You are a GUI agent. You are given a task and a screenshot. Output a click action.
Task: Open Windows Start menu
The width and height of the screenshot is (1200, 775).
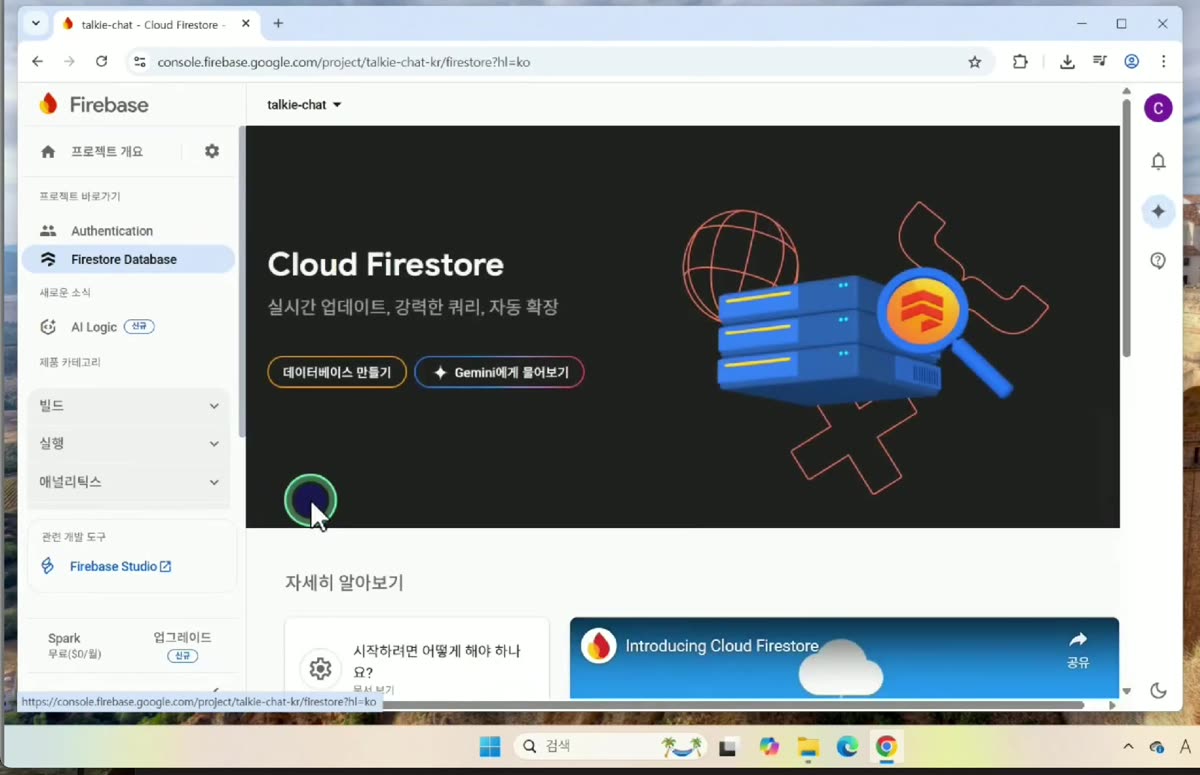(490, 747)
